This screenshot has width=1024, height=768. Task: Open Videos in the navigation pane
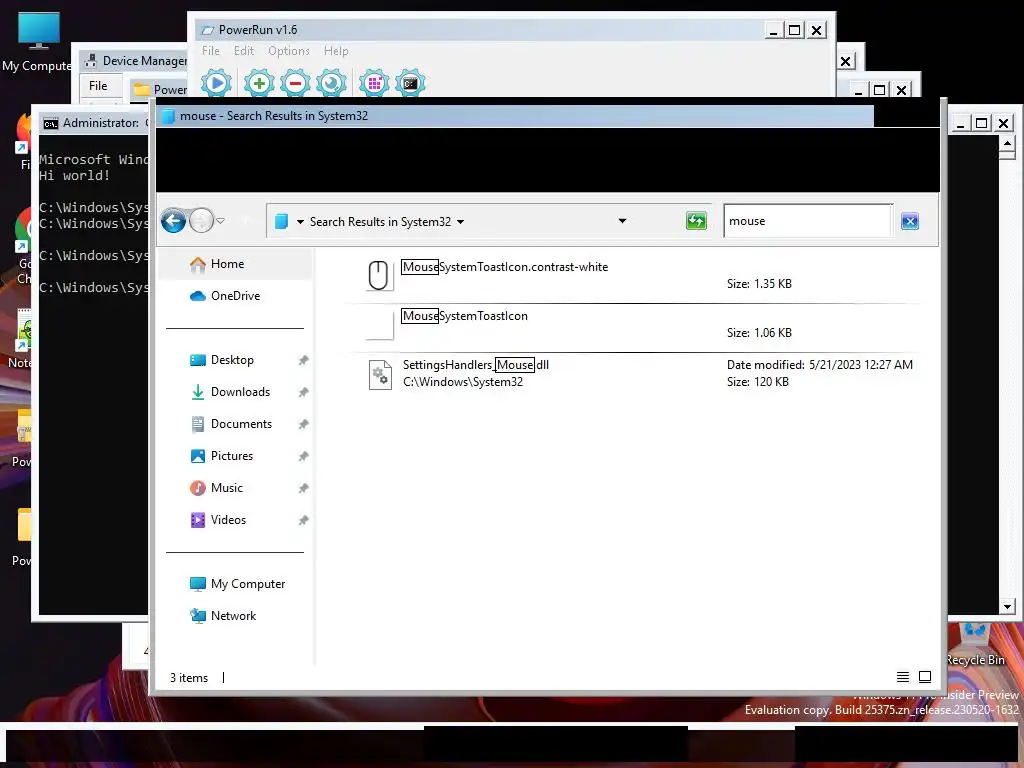pos(235,520)
